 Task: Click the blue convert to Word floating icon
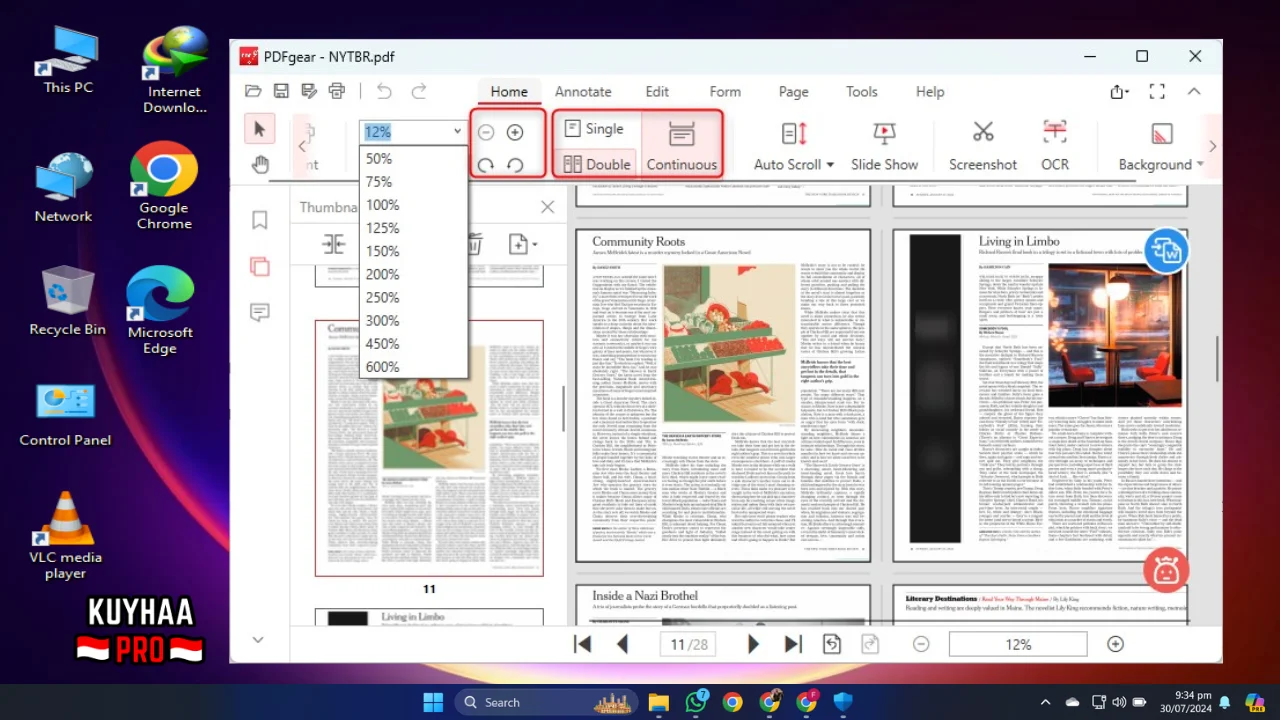[1165, 251]
